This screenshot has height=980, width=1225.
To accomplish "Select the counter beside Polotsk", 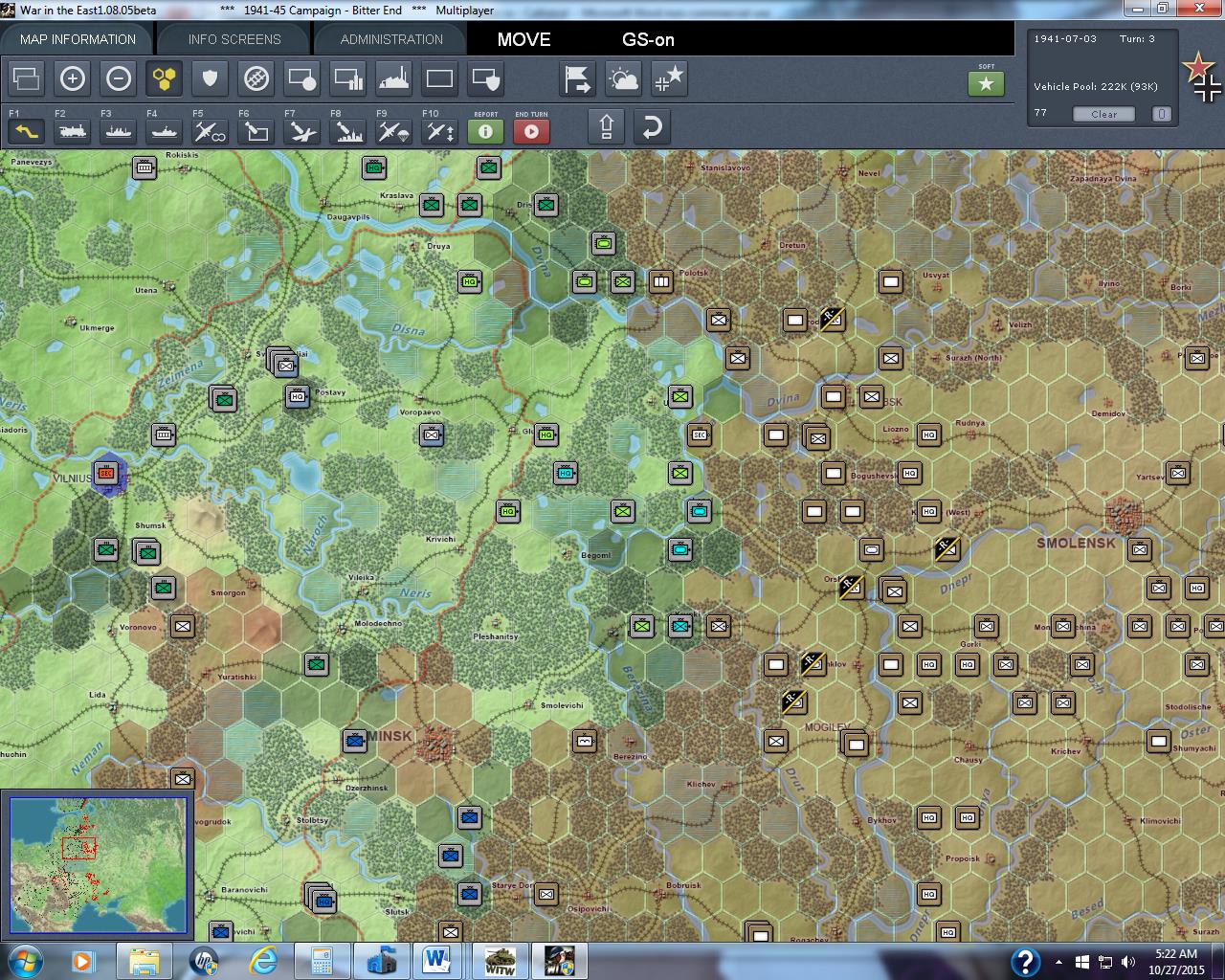I will pos(661,281).
